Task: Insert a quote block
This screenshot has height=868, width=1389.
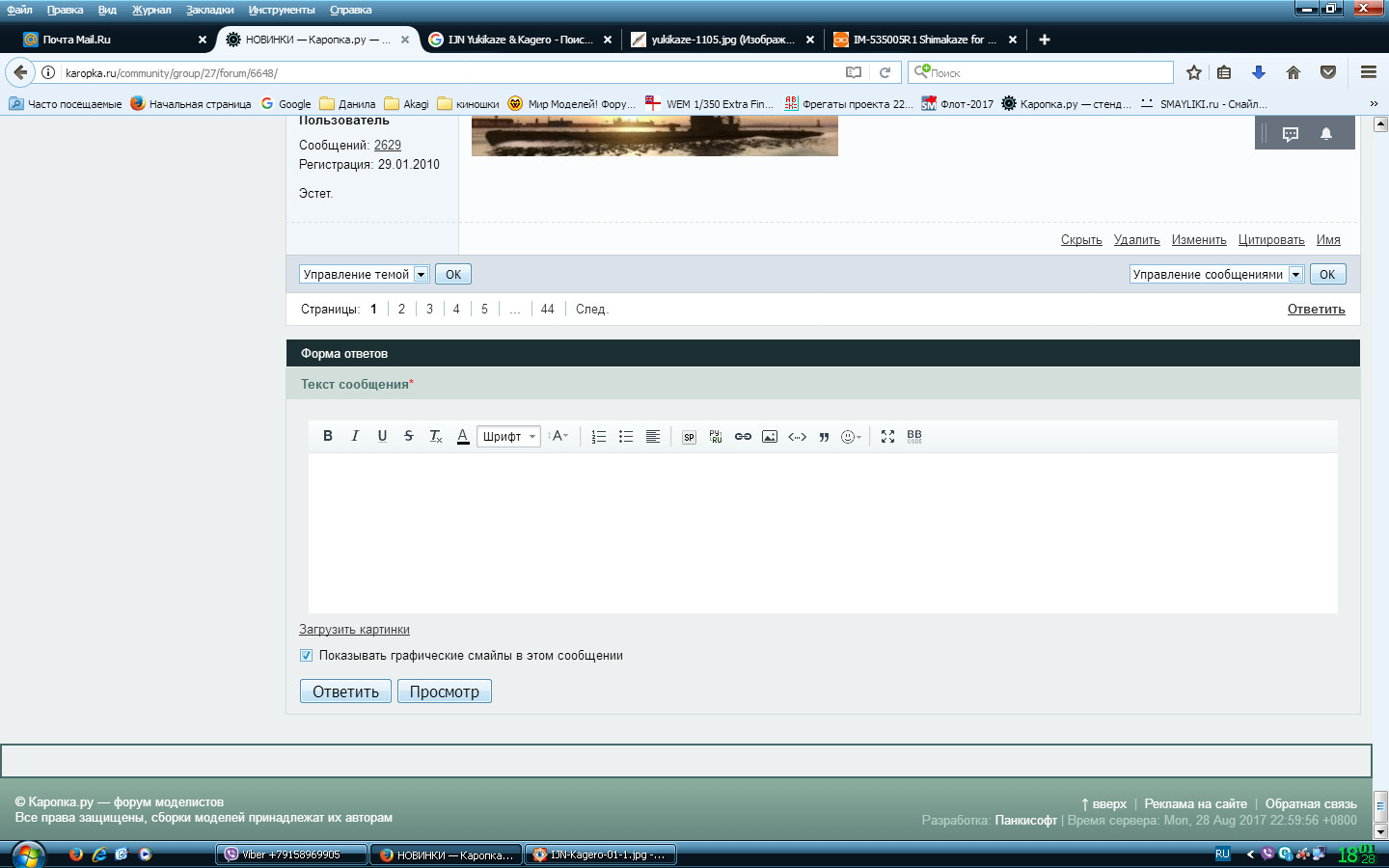Action: point(824,437)
